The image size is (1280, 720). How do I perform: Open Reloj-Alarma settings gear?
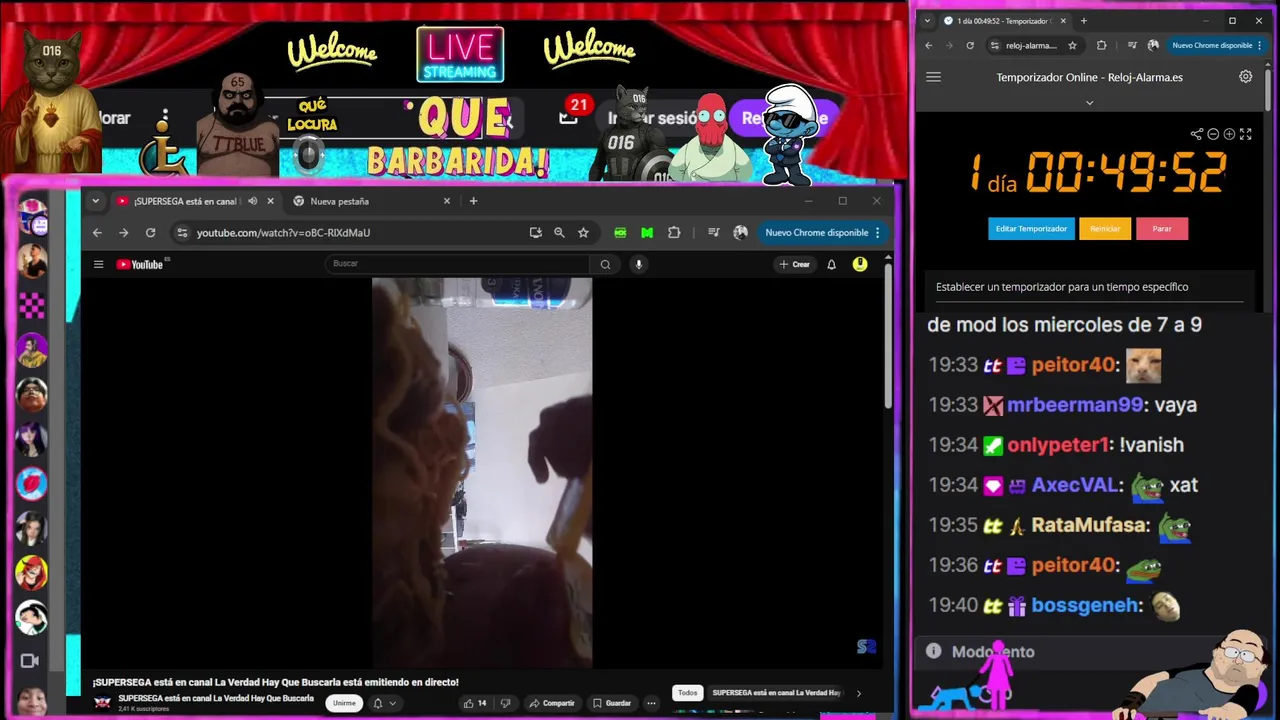coord(1245,77)
